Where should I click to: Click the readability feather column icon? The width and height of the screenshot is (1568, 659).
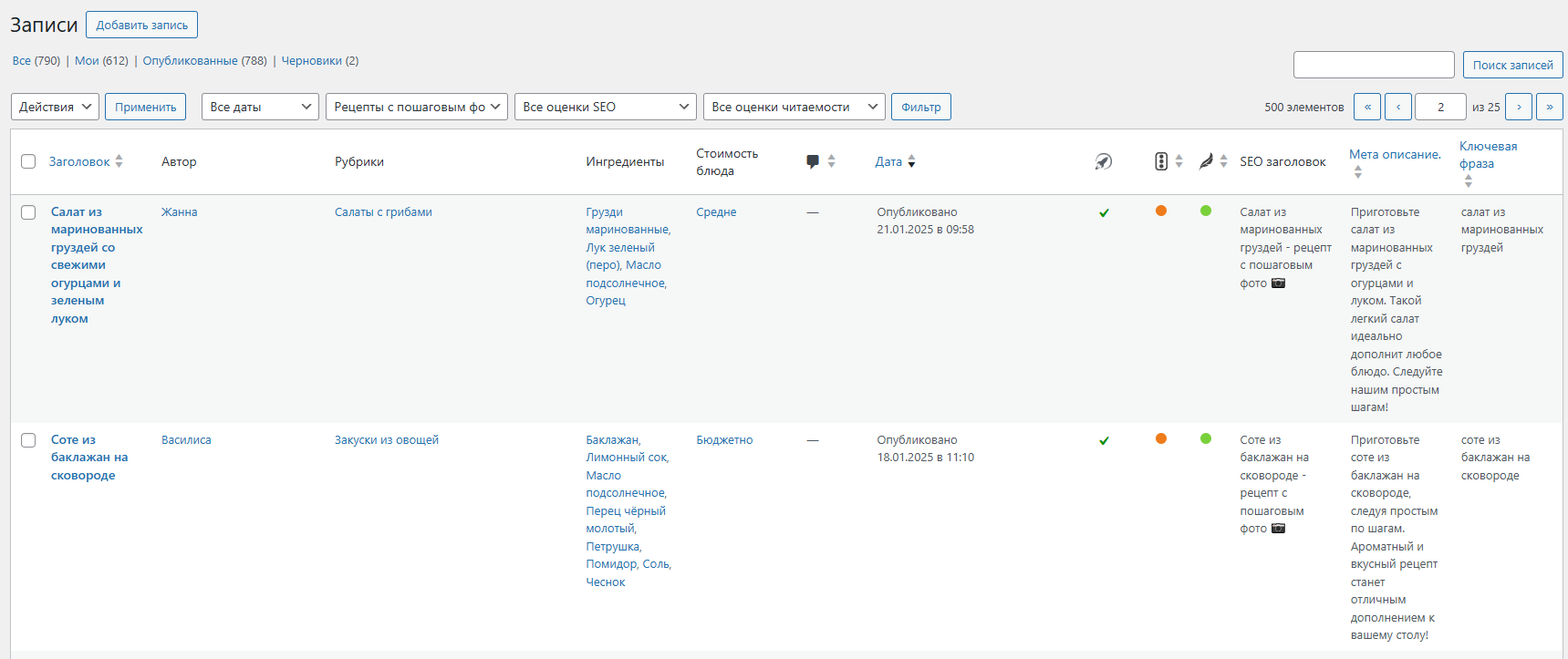(1206, 161)
